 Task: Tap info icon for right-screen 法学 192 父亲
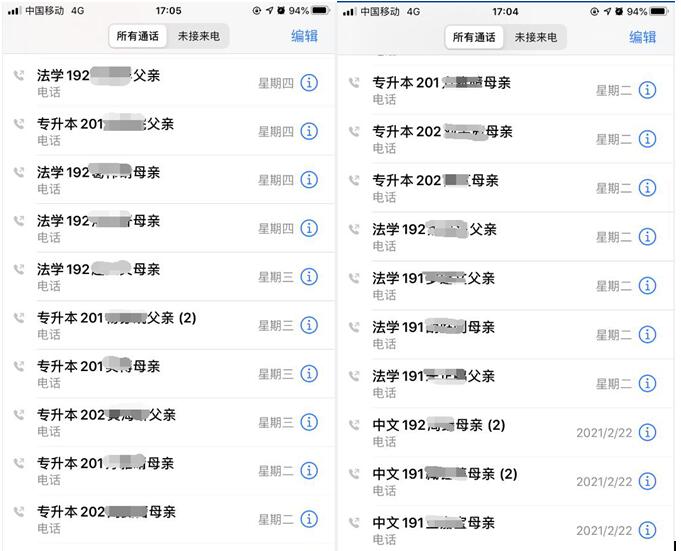coord(647,237)
